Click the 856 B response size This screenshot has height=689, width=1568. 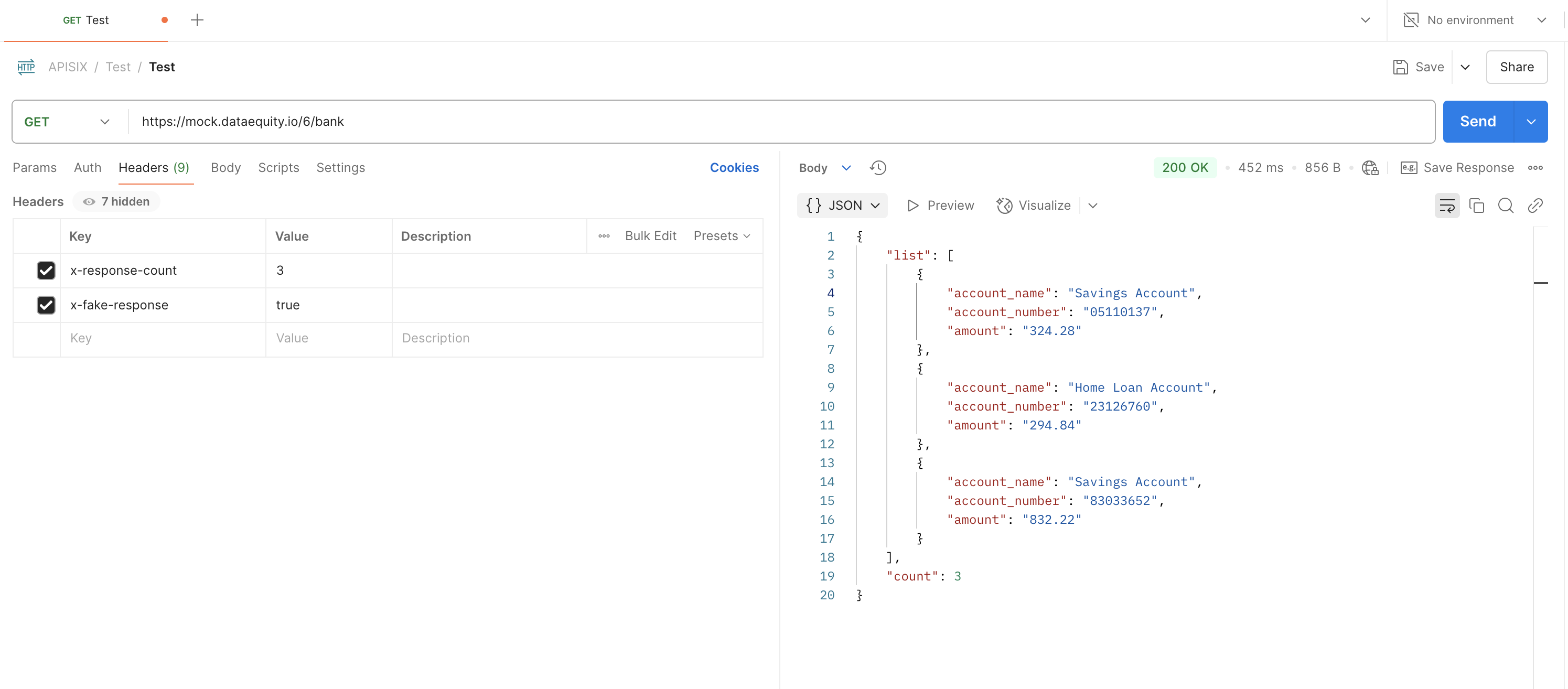(x=1322, y=167)
